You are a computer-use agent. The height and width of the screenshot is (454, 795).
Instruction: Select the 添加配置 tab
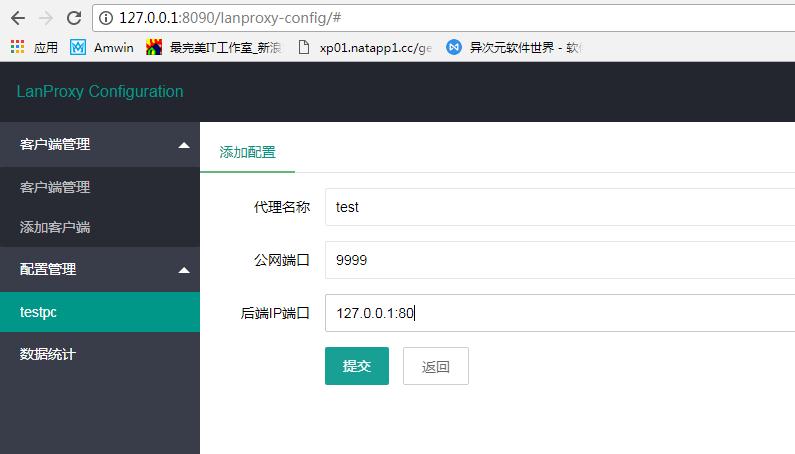click(x=247, y=152)
